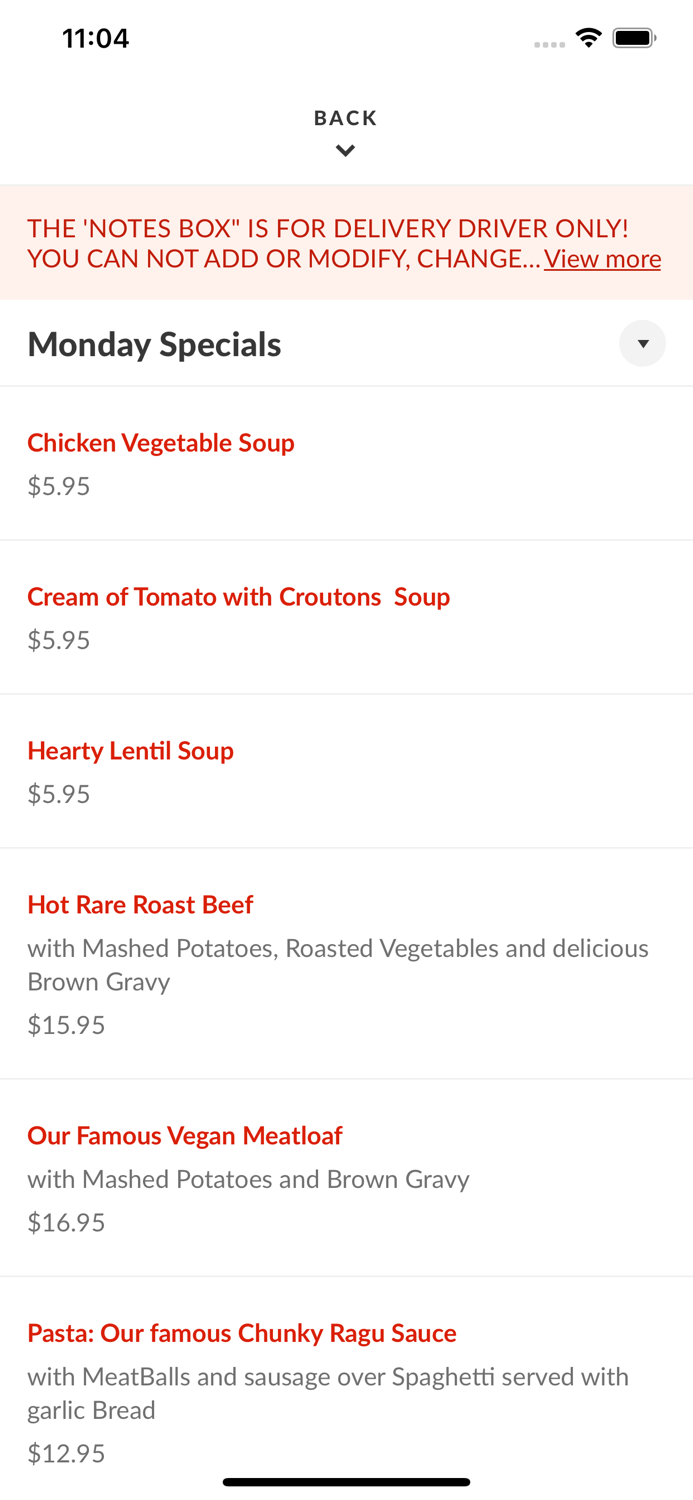Open Pasta Chunky Ragu Sauce item

tap(242, 1333)
